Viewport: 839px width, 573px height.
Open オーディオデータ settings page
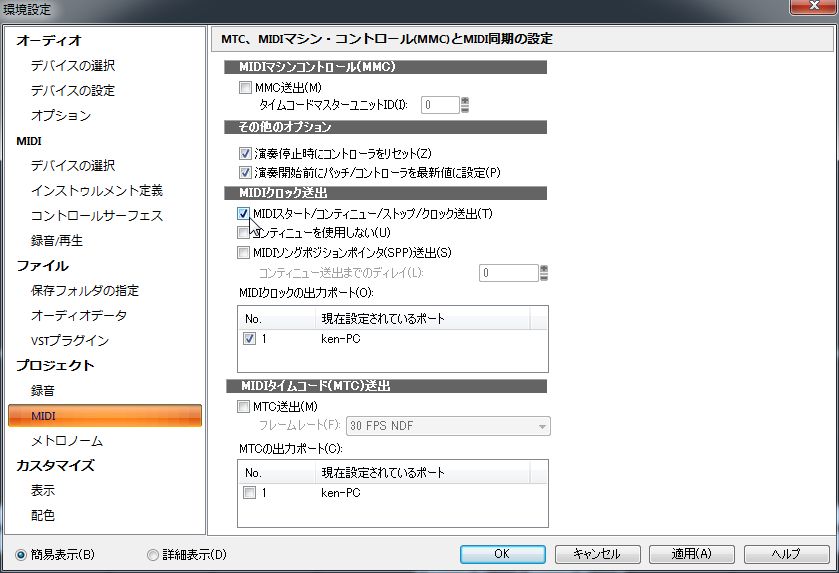[79, 316]
